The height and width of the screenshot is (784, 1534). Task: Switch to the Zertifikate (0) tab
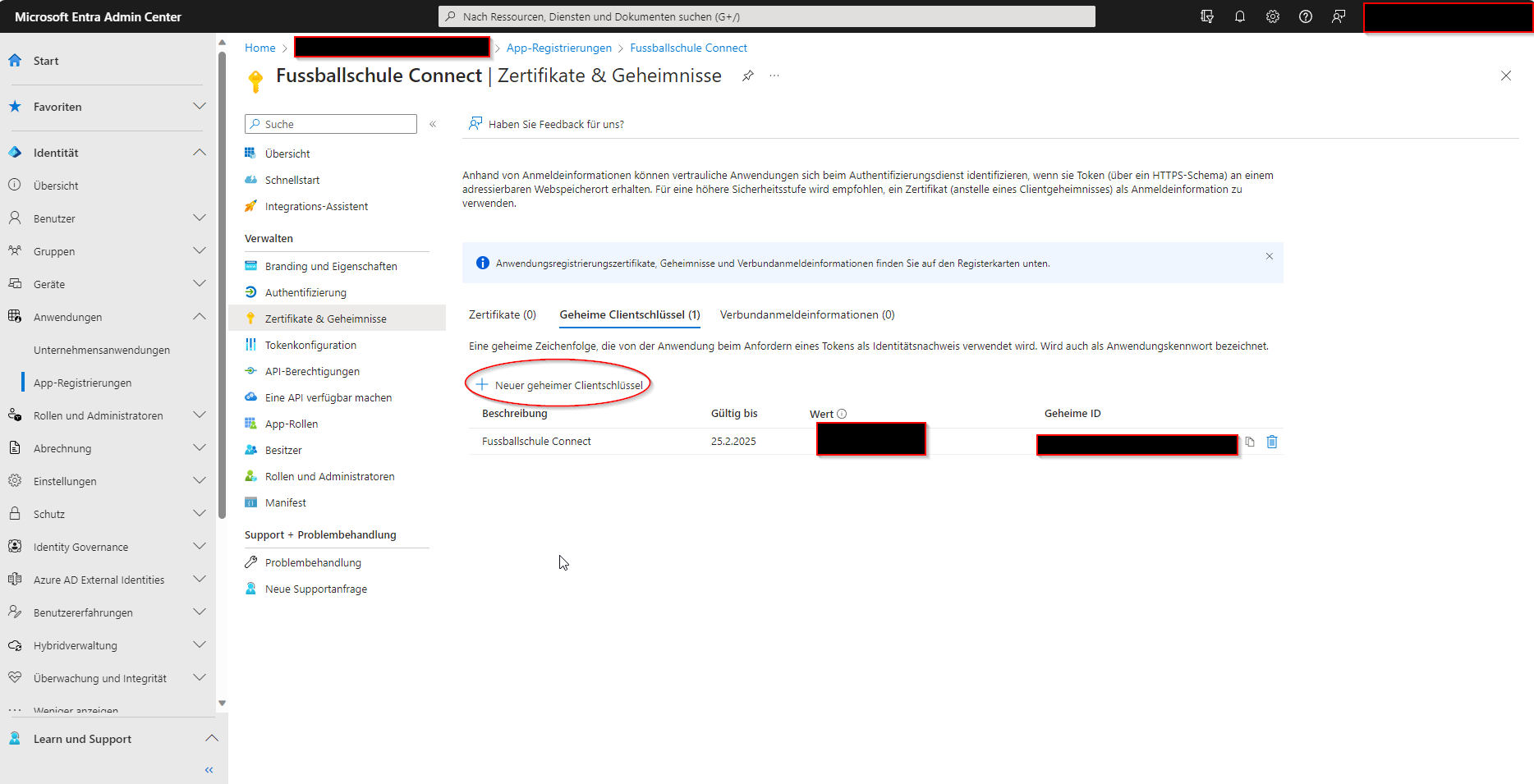(503, 314)
